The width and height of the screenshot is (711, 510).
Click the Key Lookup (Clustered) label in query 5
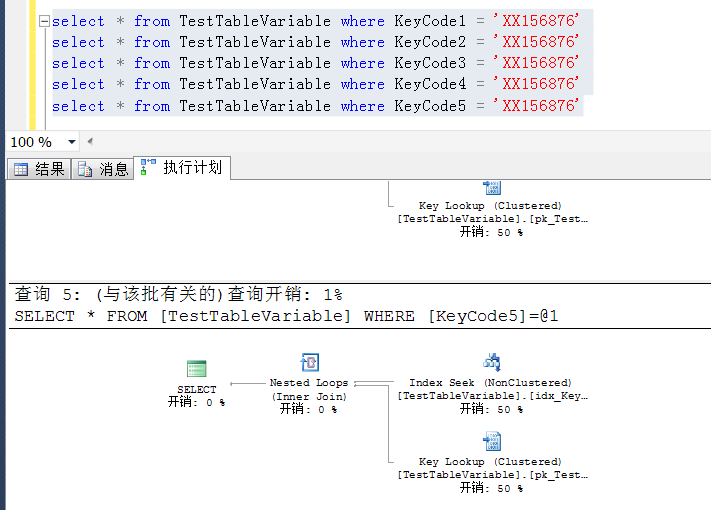click(x=490, y=461)
